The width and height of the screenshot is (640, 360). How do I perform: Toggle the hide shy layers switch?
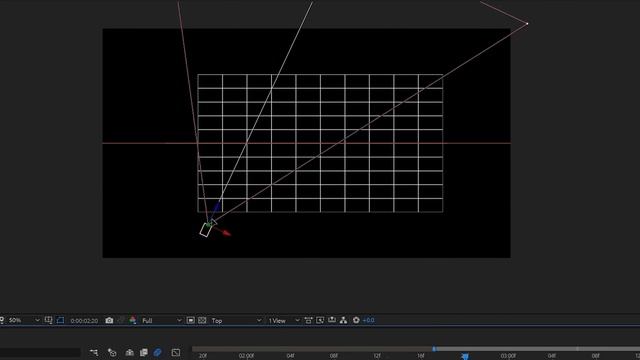tap(130, 352)
